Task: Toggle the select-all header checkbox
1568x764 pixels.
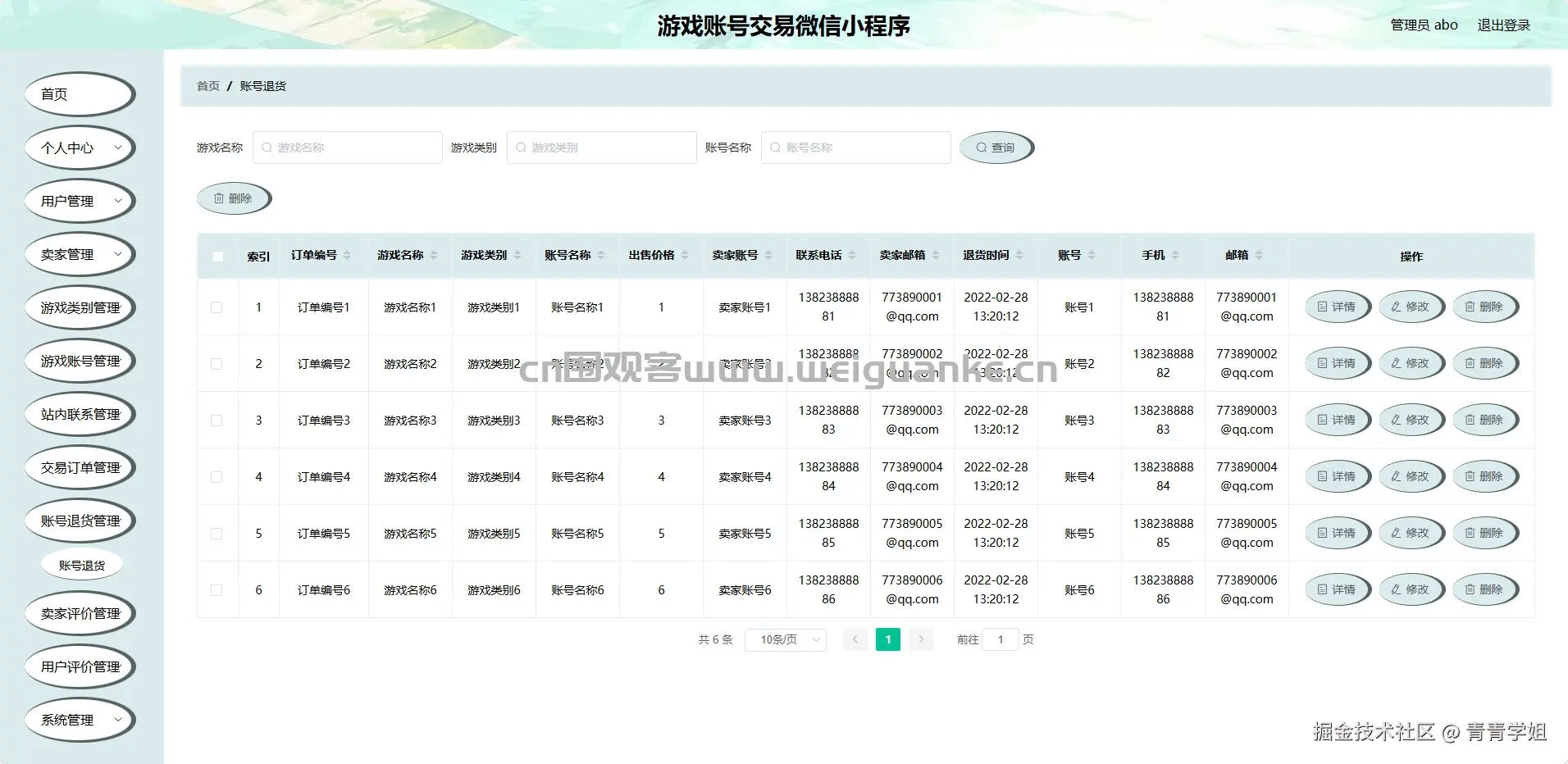Action: point(217,256)
